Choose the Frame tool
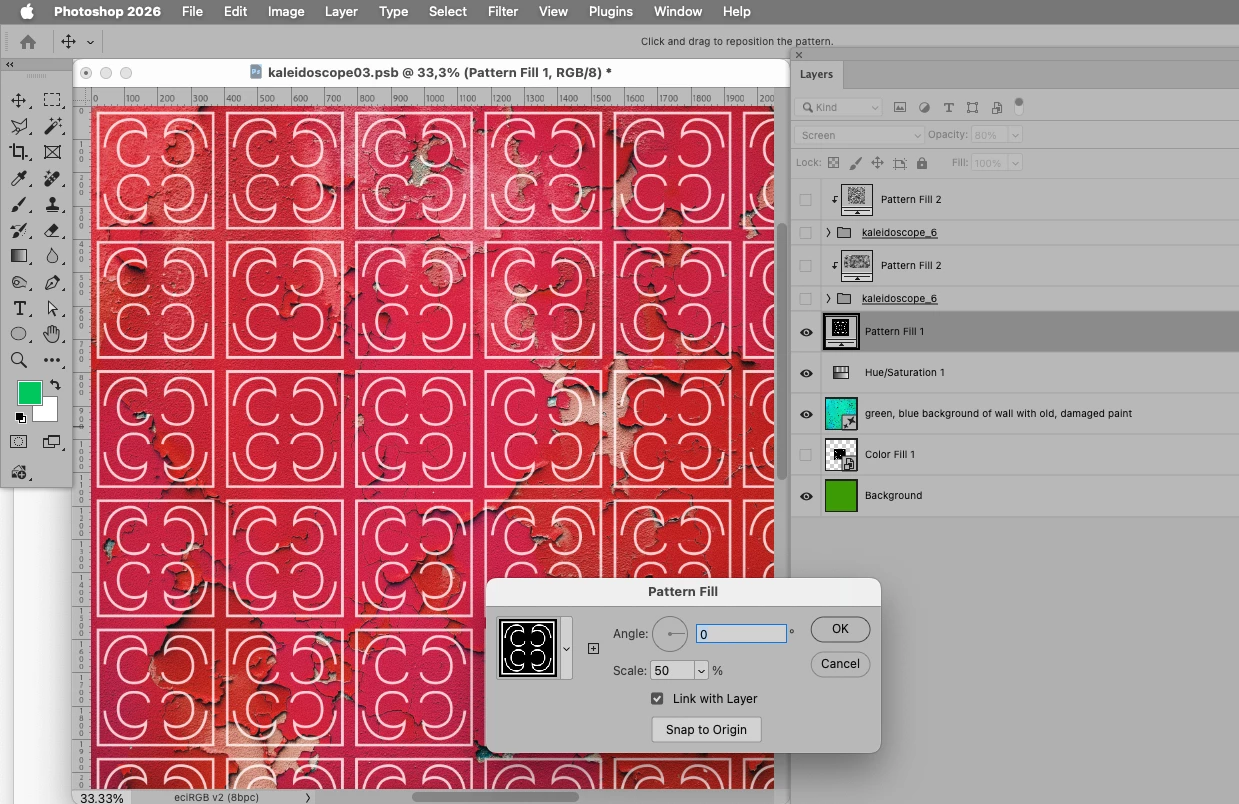This screenshot has width=1239, height=804. pyautogui.click(x=52, y=152)
